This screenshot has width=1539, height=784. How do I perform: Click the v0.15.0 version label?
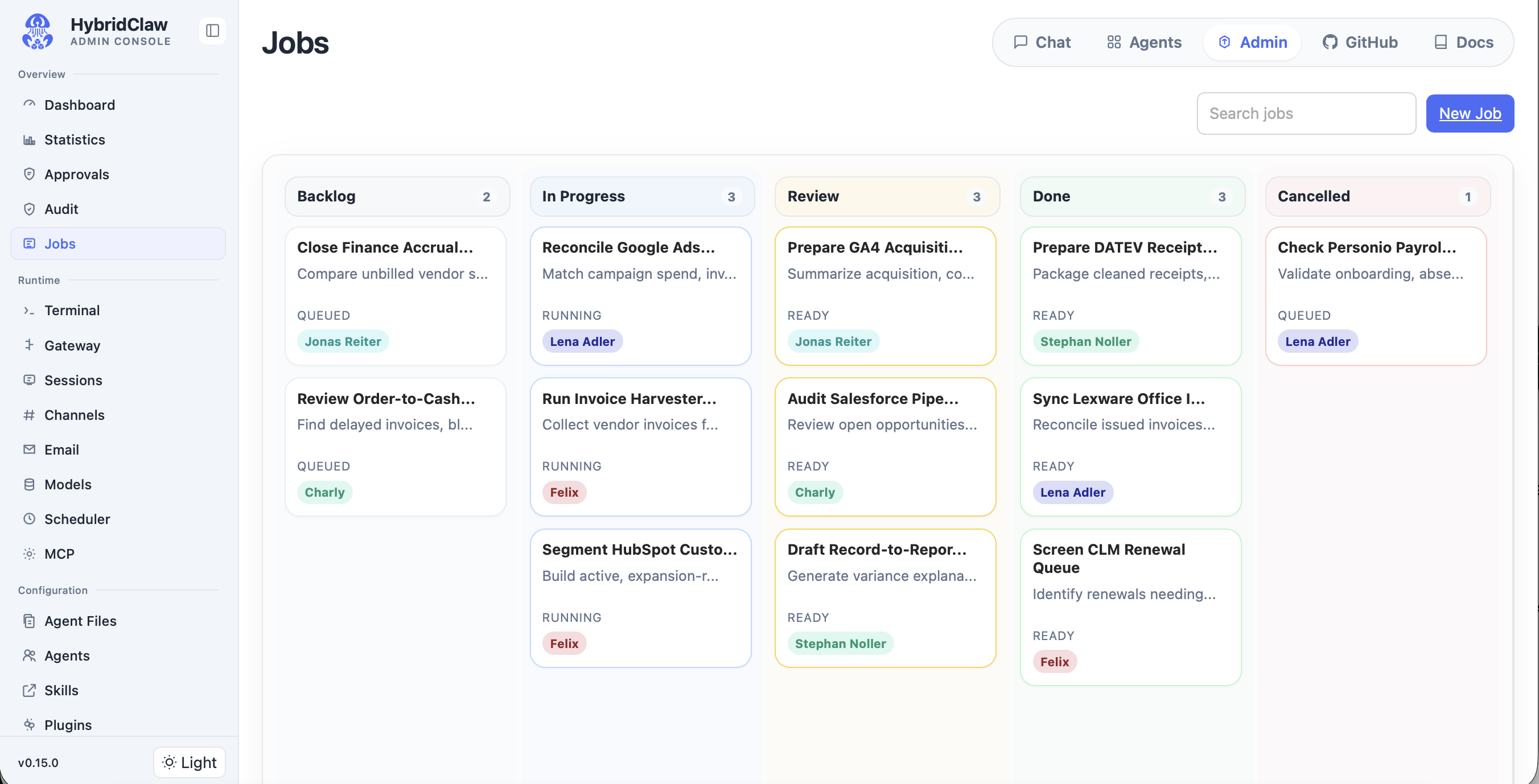[38, 762]
